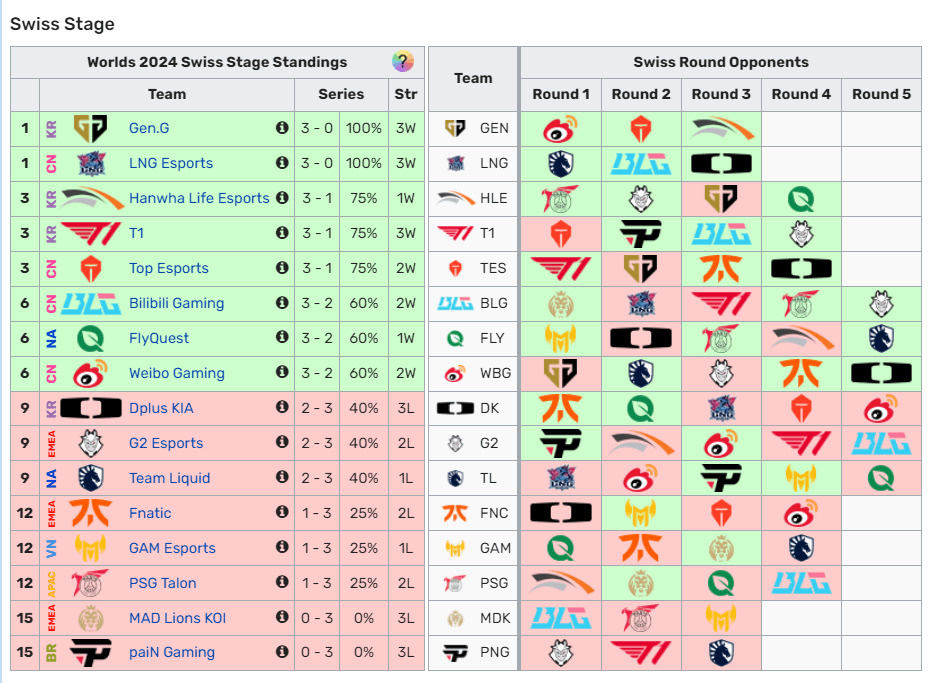This screenshot has width=935, height=683.
Task: Open info icon beside Bilibili Gaming
Action: point(282,302)
